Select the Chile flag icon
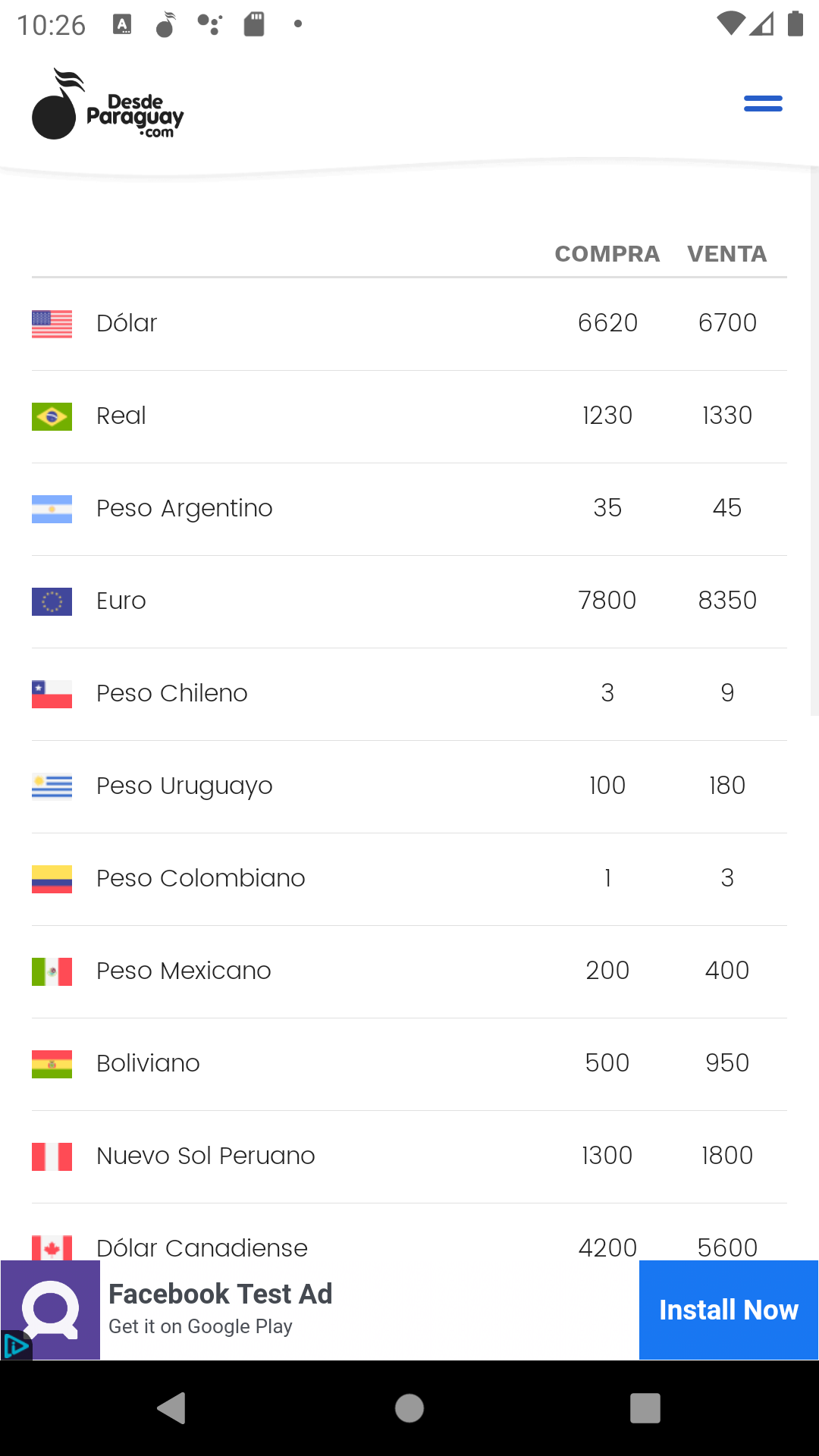The image size is (819, 1456). point(52,694)
